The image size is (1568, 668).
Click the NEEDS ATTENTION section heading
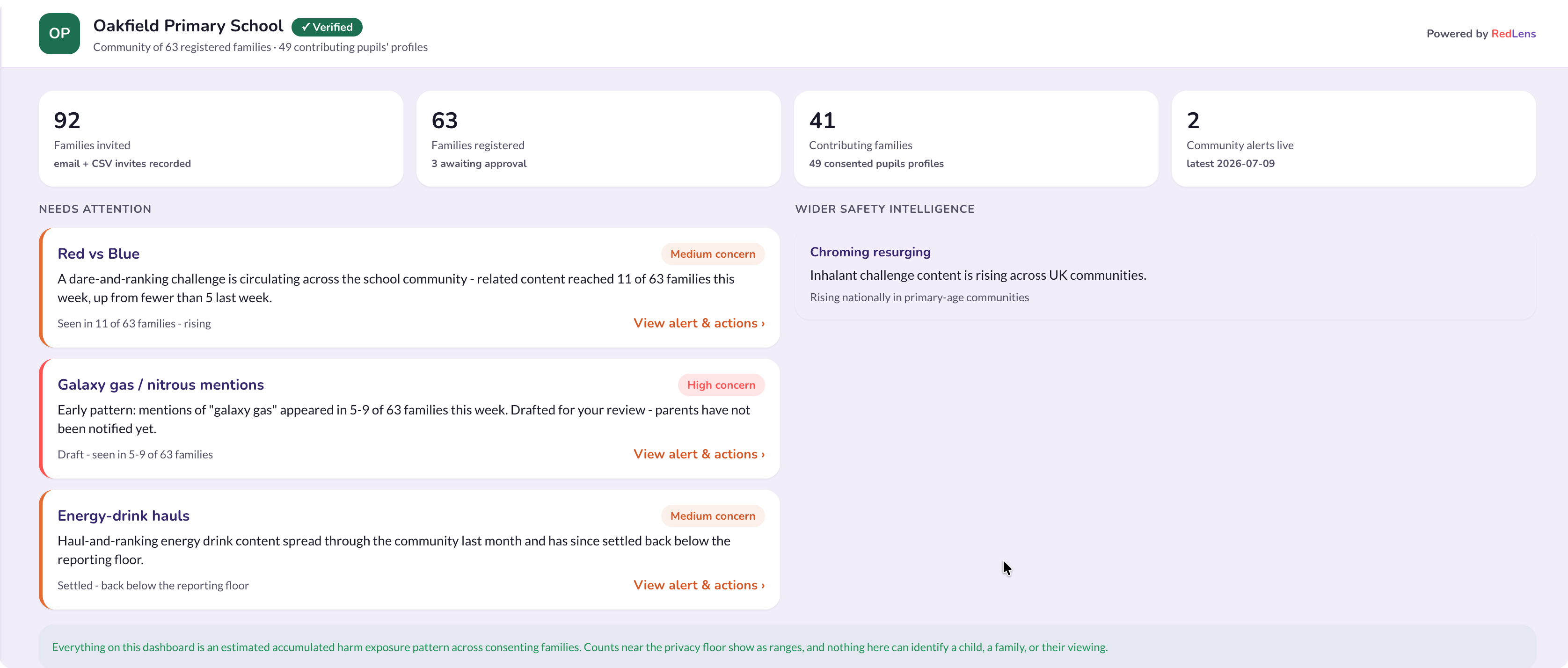95,209
